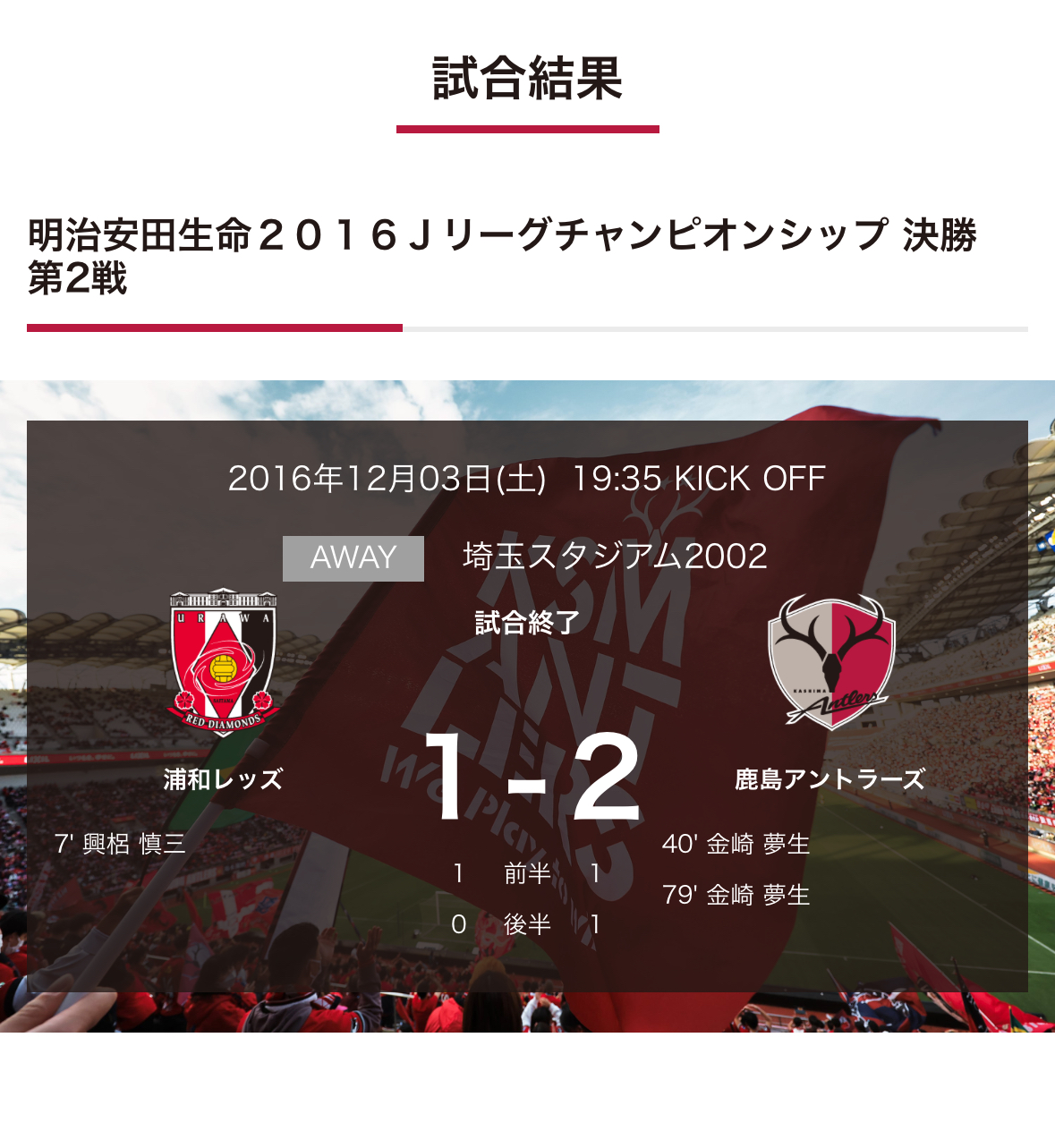This screenshot has width=1055, height=1148.
Task: Click the 試合終了 match status text
Action: click(528, 623)
